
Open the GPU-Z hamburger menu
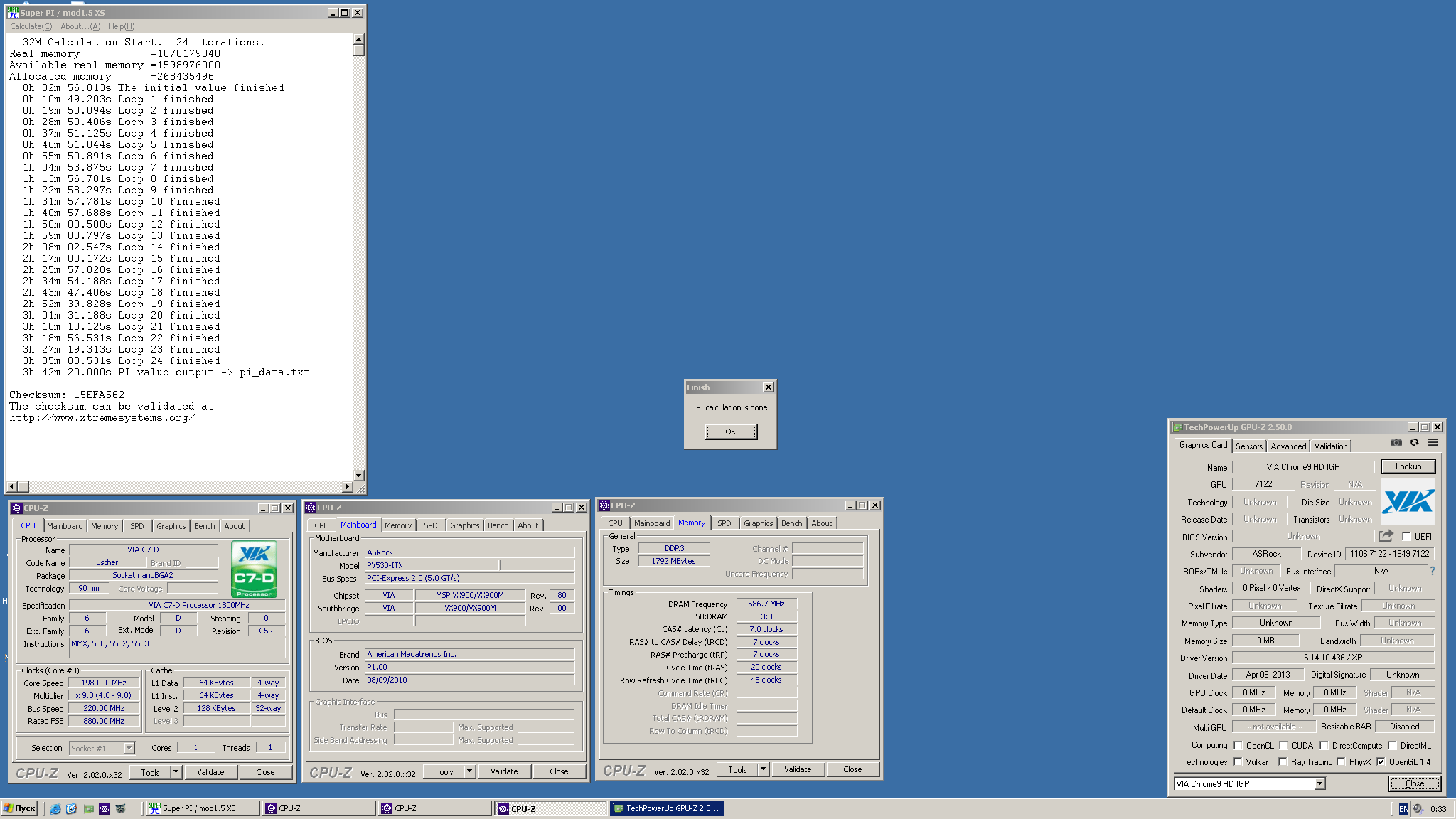click(1433, 442)
